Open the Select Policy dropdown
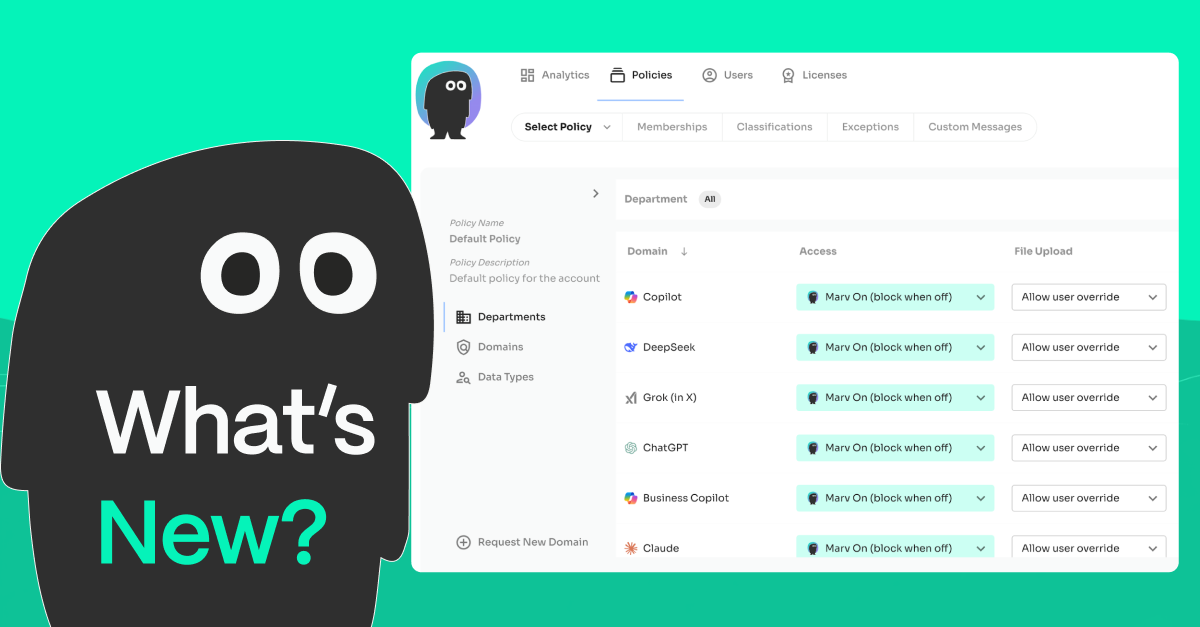 [567, 127]
